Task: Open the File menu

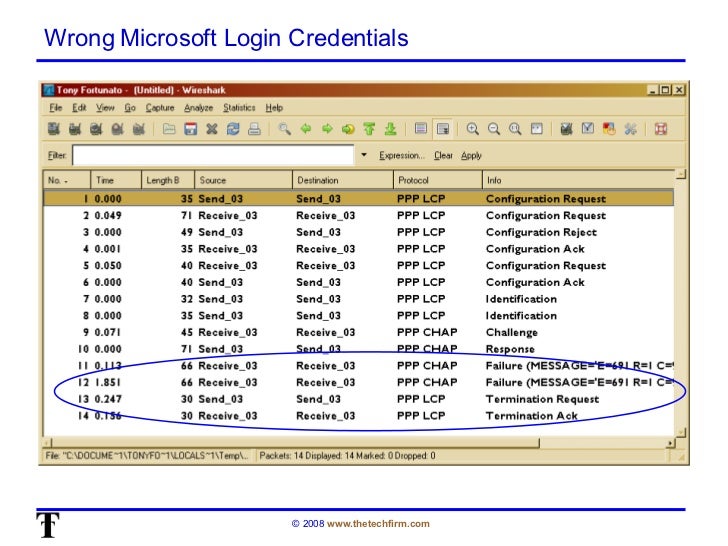Action: [56, 108]
